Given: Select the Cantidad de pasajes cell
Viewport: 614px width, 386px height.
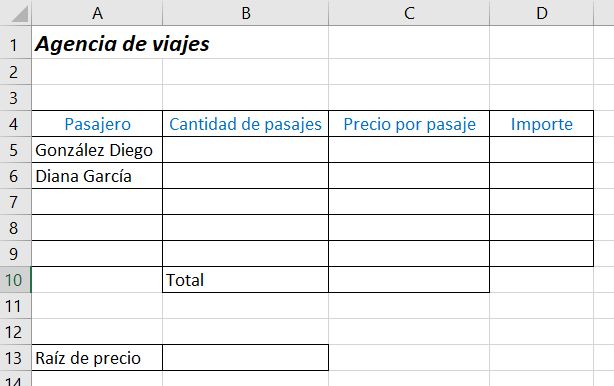Looking at the screenshot, I should [x=246, y=124].
